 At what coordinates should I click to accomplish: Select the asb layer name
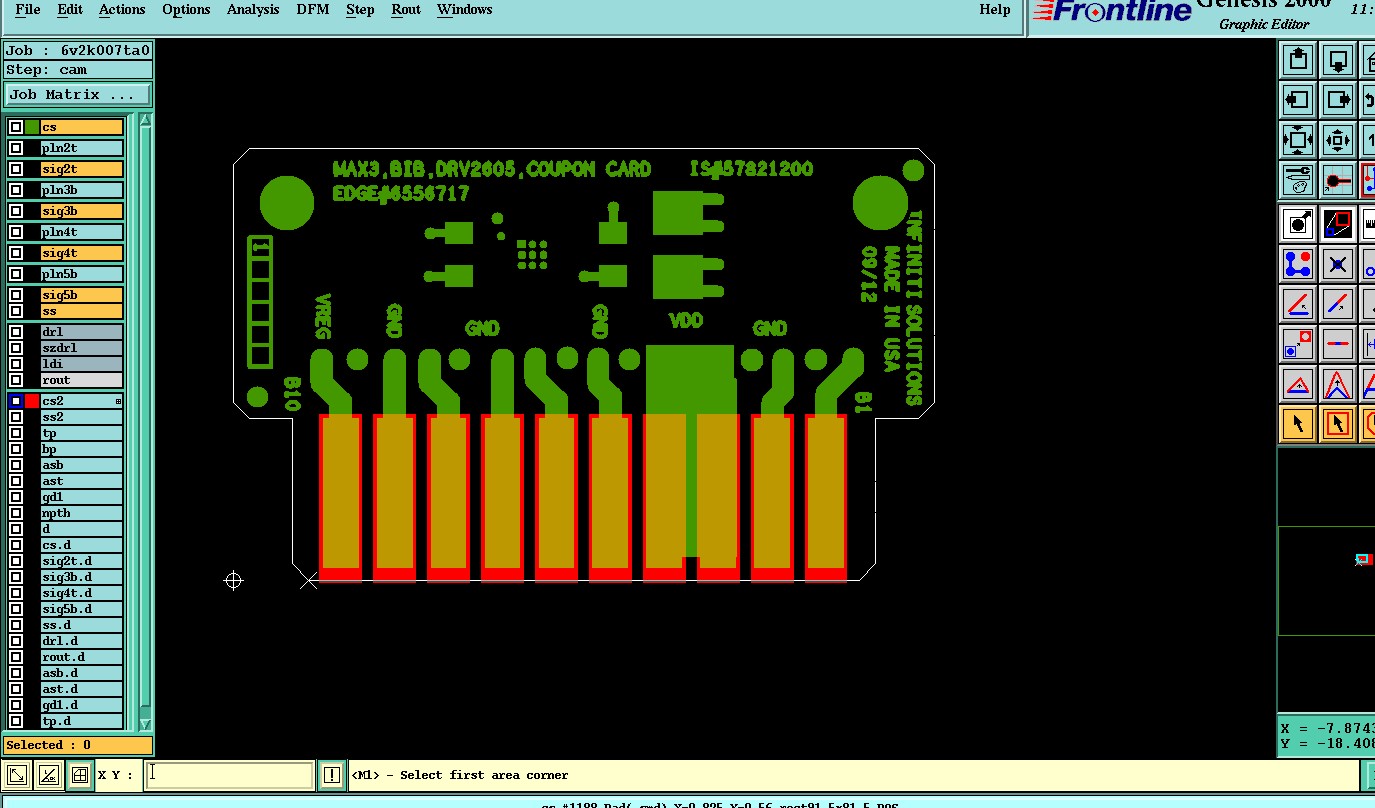[81, 465]
